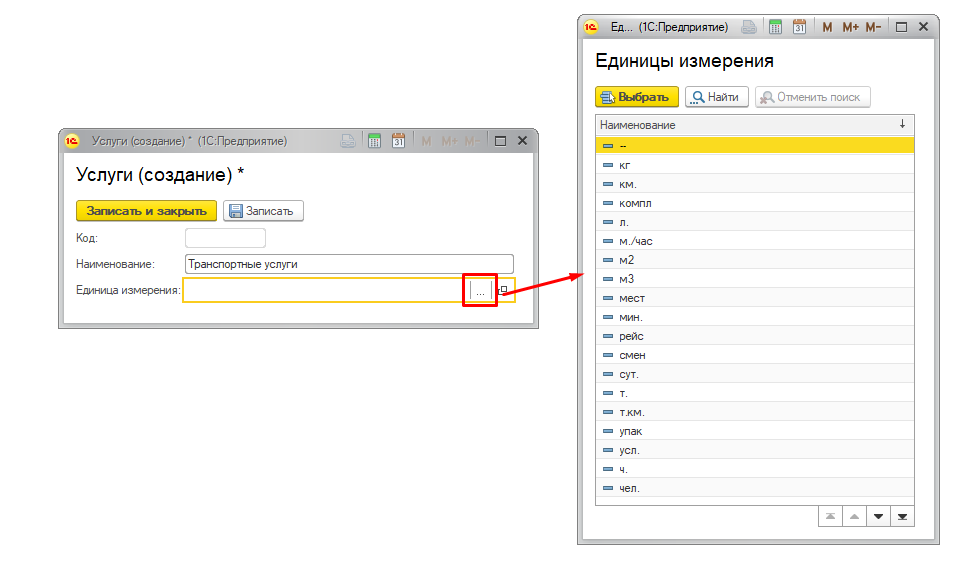Jump to first row of list
The image size is (961, 575).
coord(830,516)
